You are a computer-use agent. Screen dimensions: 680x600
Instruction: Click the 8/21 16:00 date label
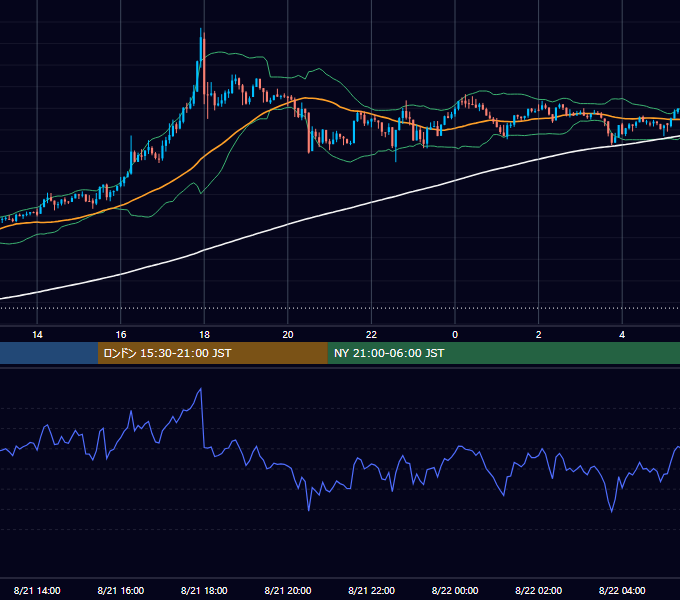[121, 590]
